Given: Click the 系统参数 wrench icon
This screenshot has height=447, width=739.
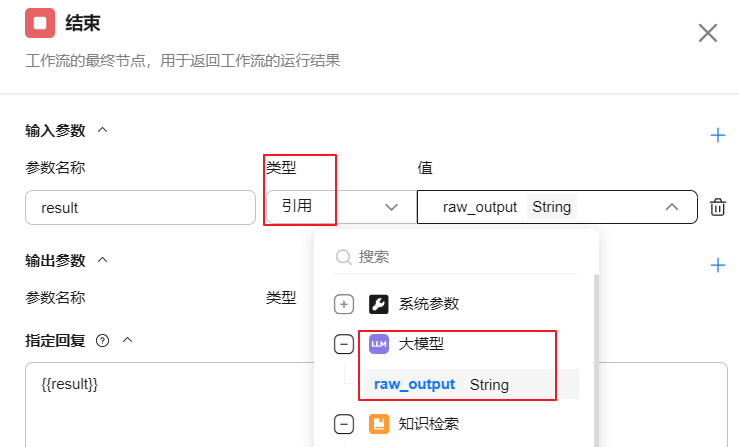Looking at the screenshot, I should click(379, 304).
